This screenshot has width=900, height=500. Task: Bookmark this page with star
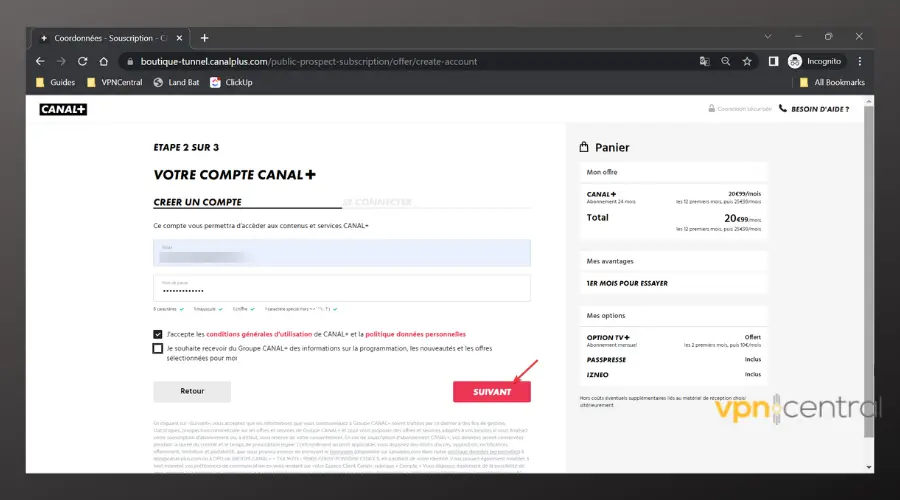pos(747,61)
